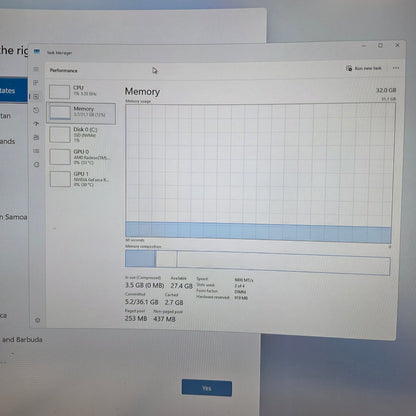Click the Yes button in setup window
Screen dimensions: 416x416
tap(207, 388)
